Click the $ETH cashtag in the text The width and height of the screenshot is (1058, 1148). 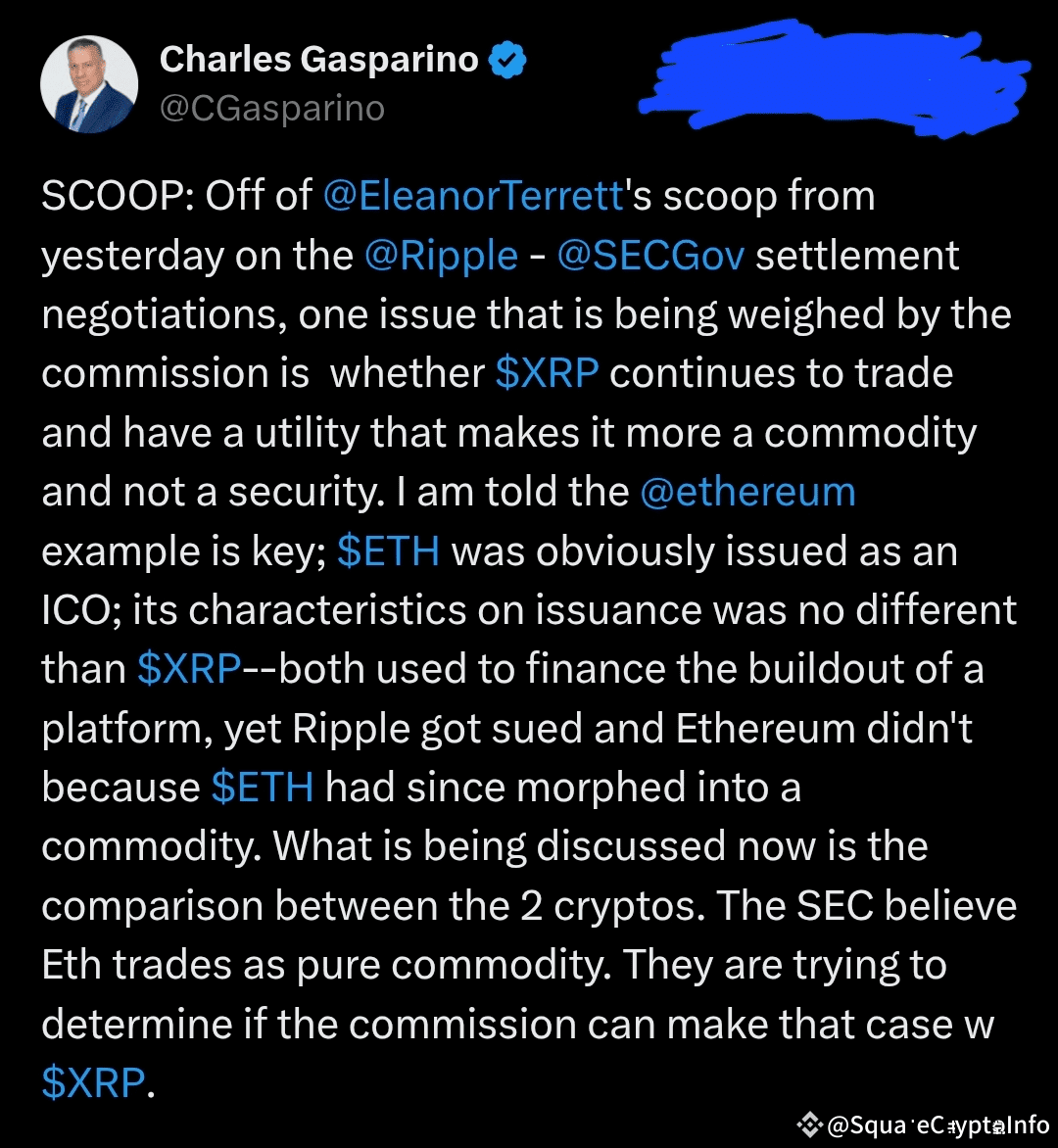388,550
